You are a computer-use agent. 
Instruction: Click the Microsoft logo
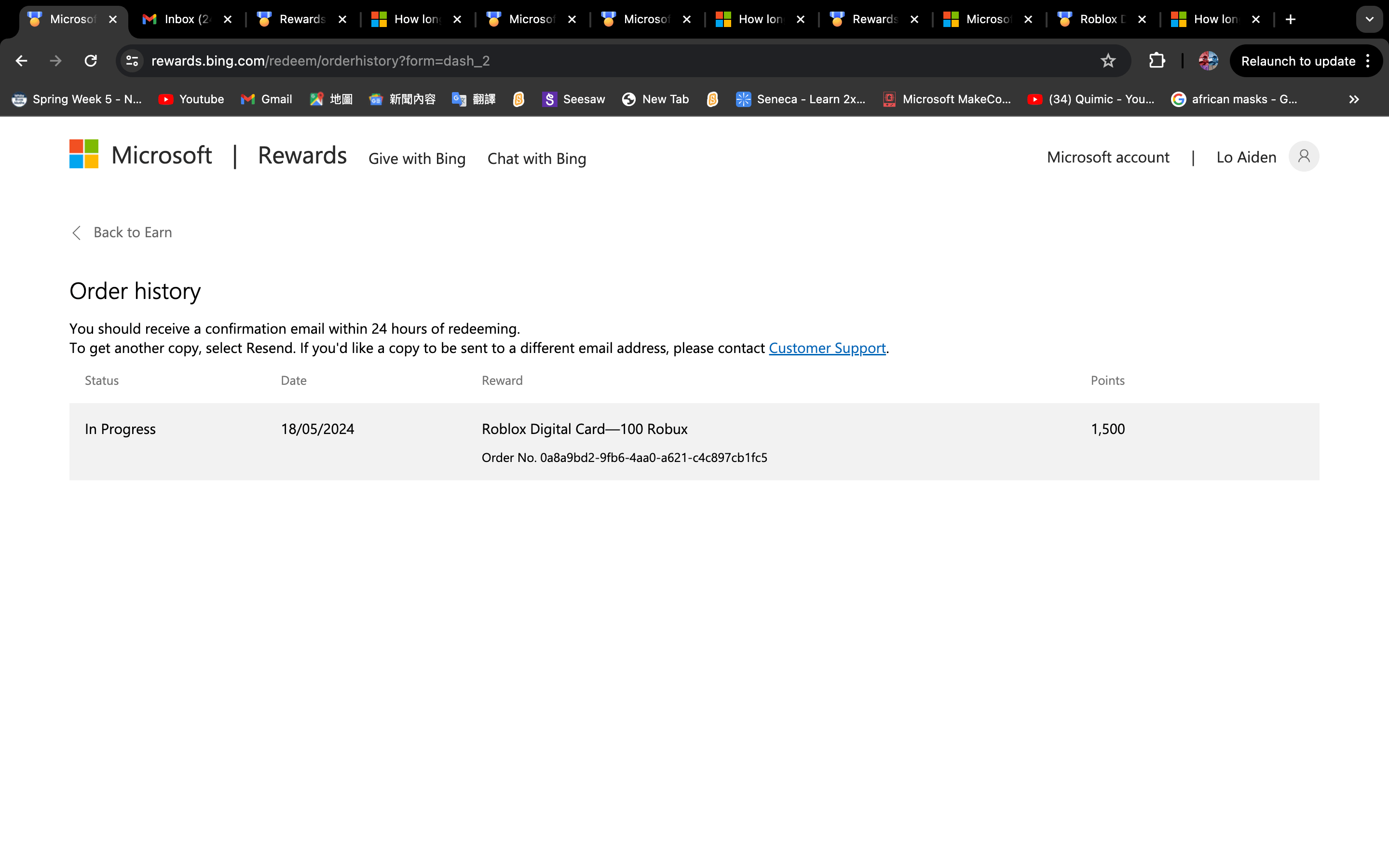pos(84,154)
